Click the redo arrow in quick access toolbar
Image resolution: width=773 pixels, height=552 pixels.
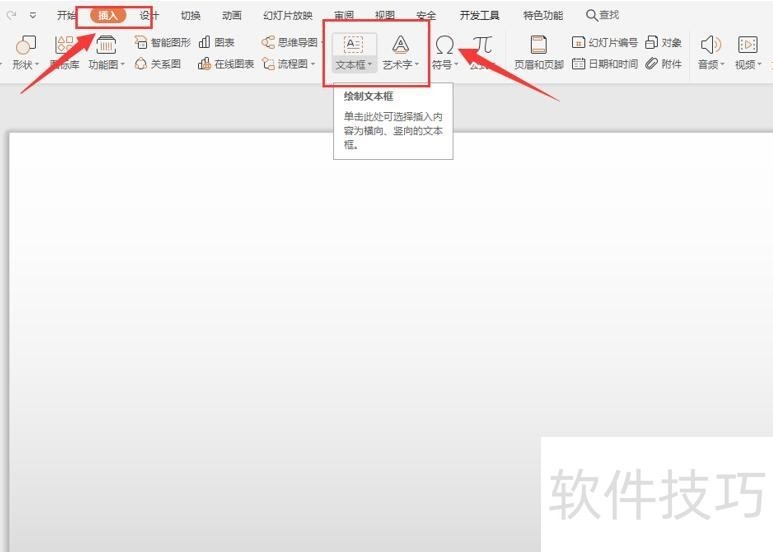click(x=11, y=15)
